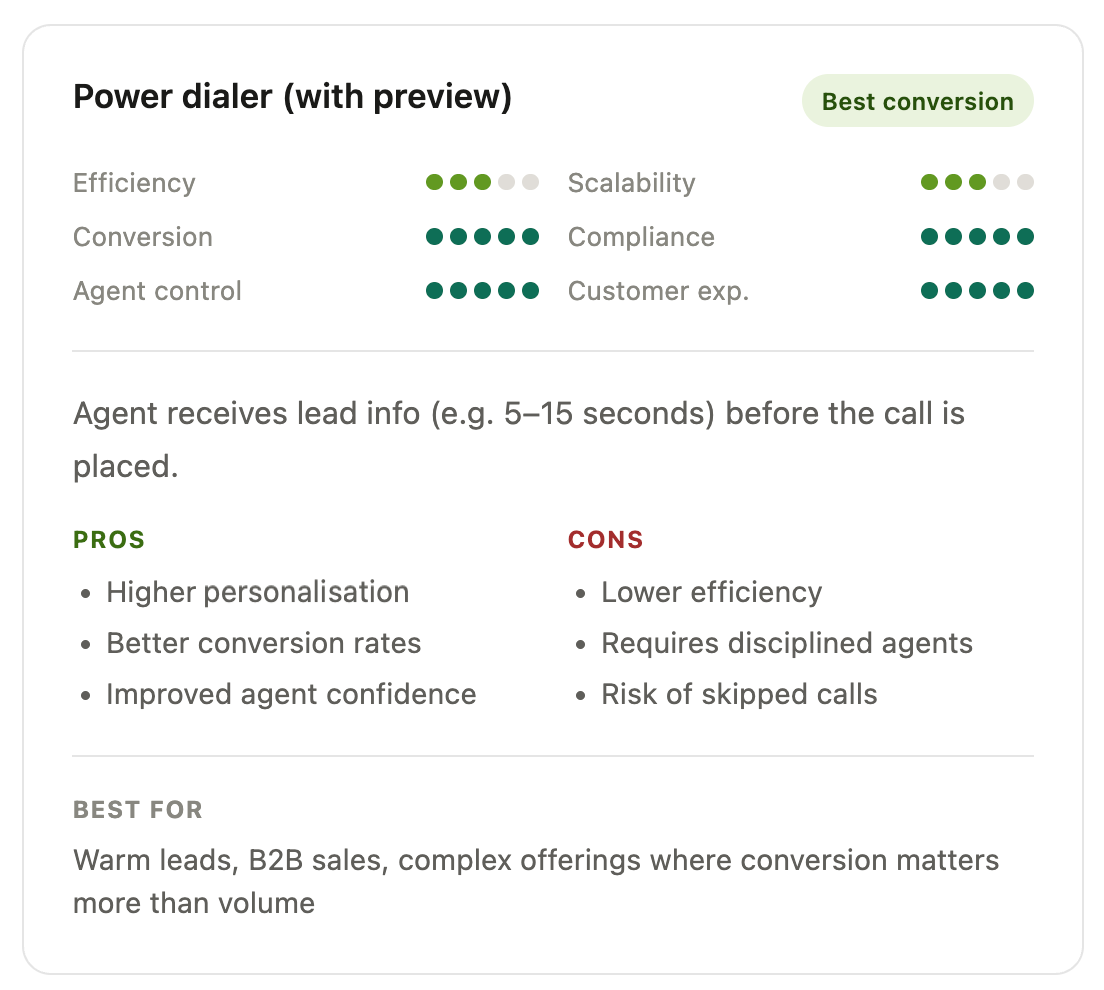The height and width of the screenshot is (990, 1104).
Task: Click the Scalability label
Action: click(632, 183)
